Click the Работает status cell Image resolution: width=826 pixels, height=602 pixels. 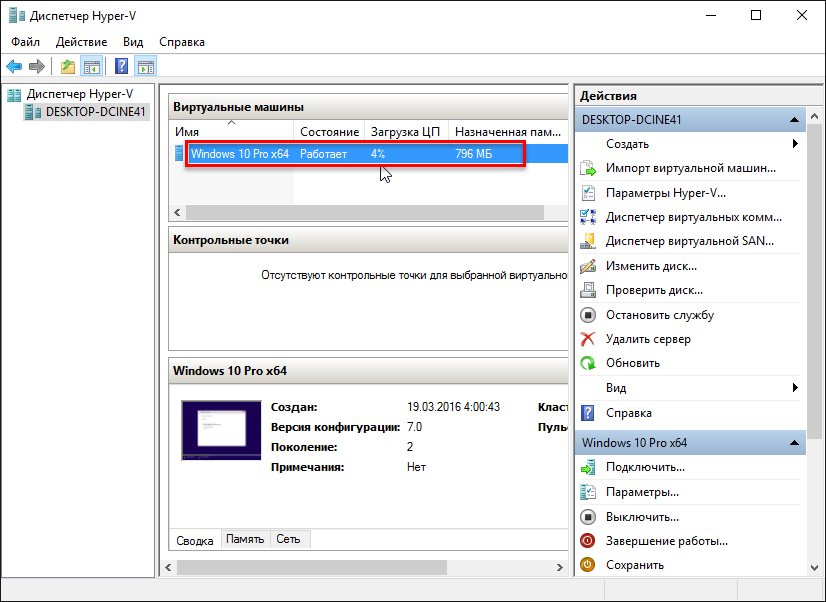(x=323, y=154)
